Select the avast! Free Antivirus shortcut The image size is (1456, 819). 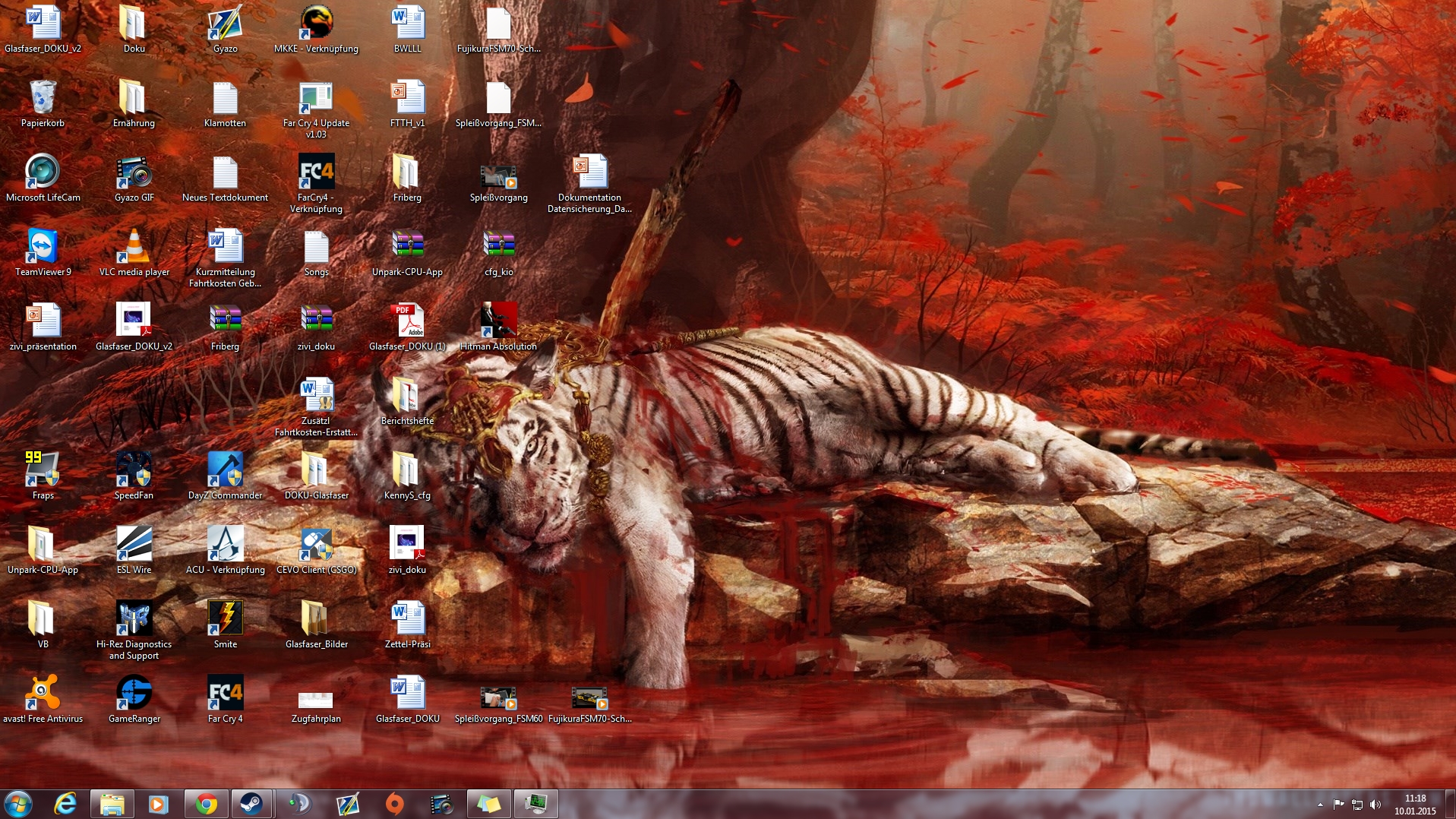click(x=43, y=698)
